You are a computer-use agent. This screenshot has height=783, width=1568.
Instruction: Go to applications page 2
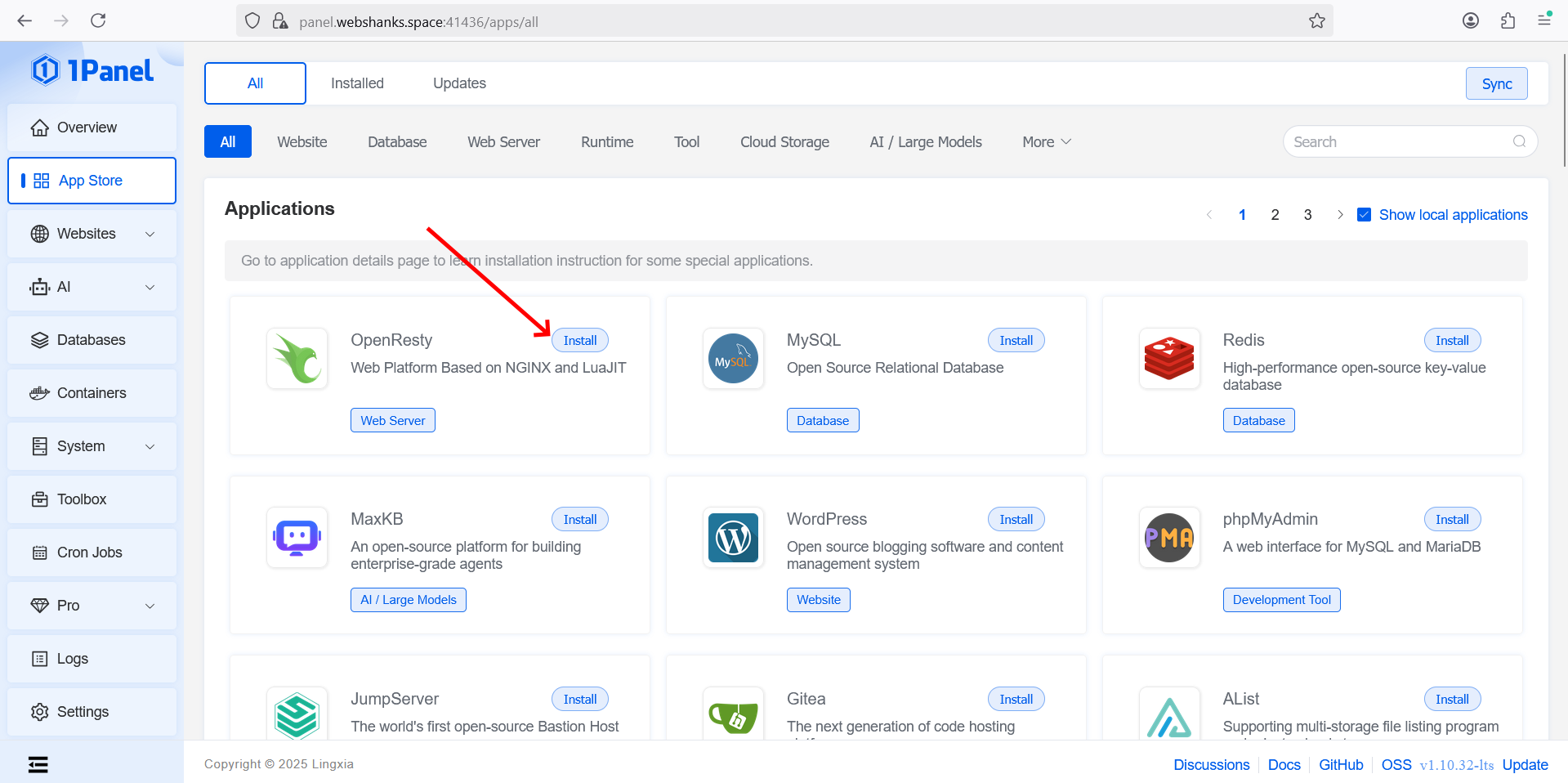[x=1275, y=215]
